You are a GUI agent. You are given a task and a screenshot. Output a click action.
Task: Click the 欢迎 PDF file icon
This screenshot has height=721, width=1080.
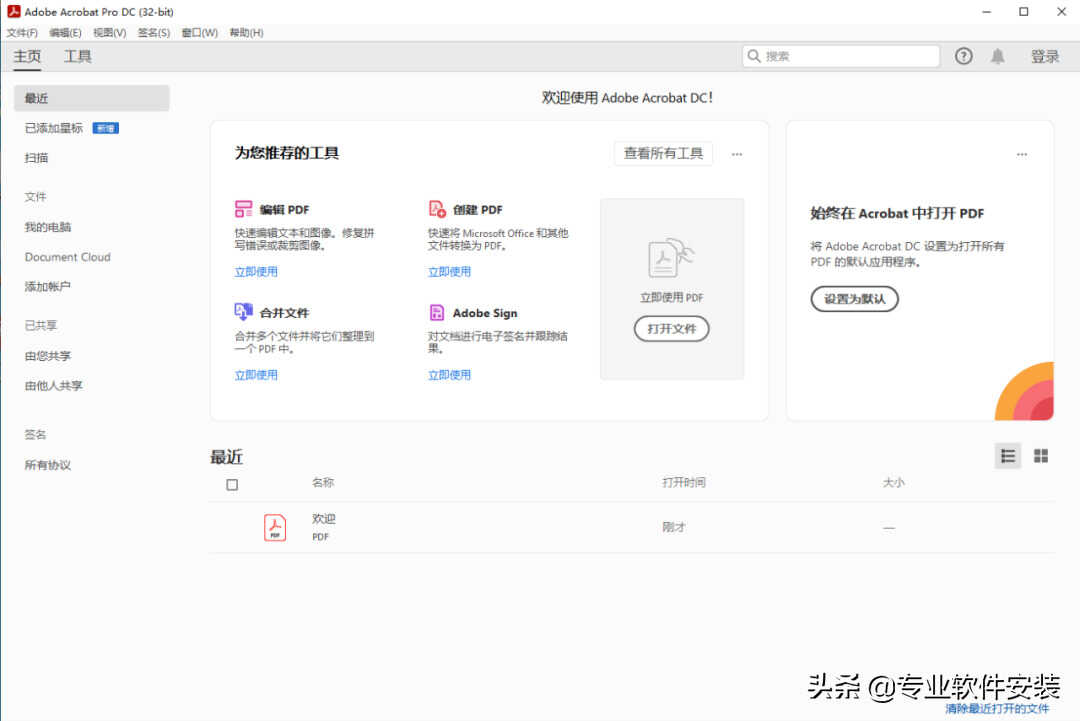coord(275,527)
